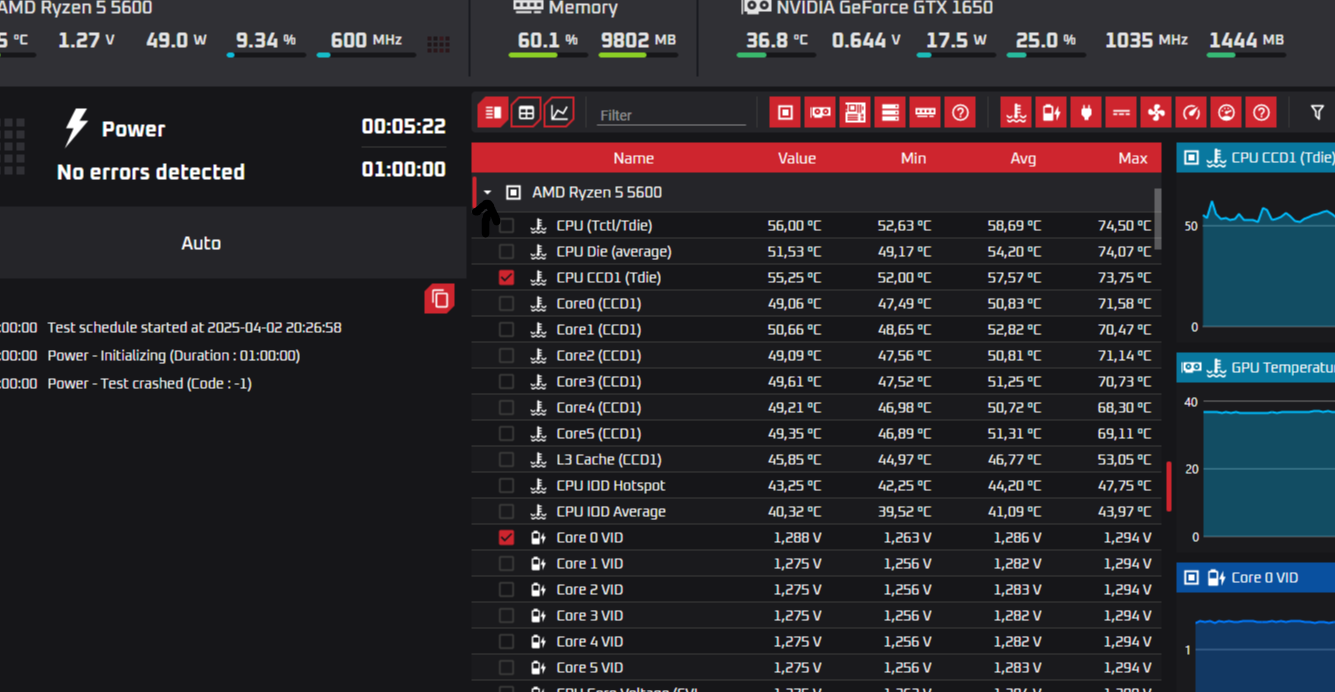
Task: Toggle temperature sensor type filter
Action: [1016, 113]
